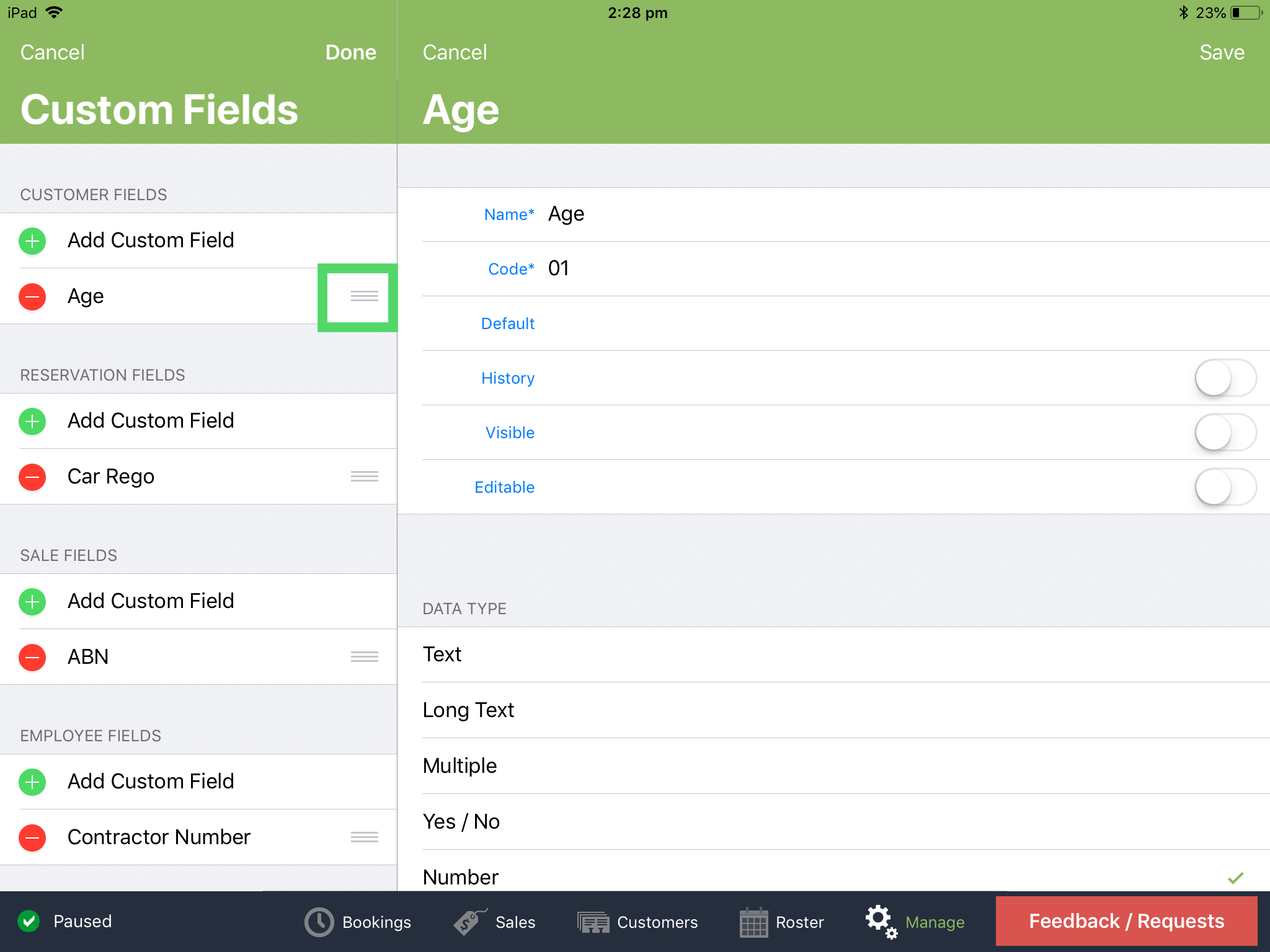Tap the Sales price tag icon
The width and height of the screenshot is (1270, 952).
coord(469,922)
